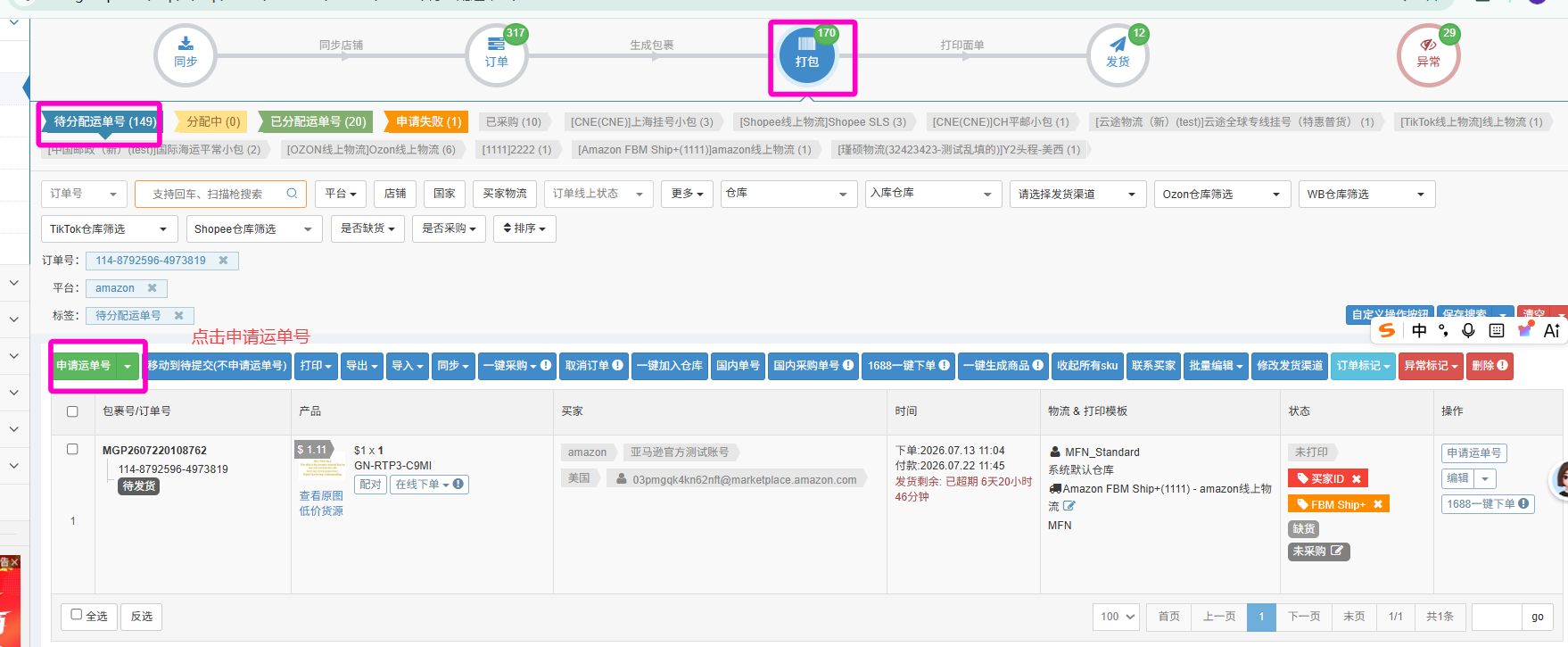Expand the 平台 filter dropdown
The image size is (1568, 647).
(341, 194)
